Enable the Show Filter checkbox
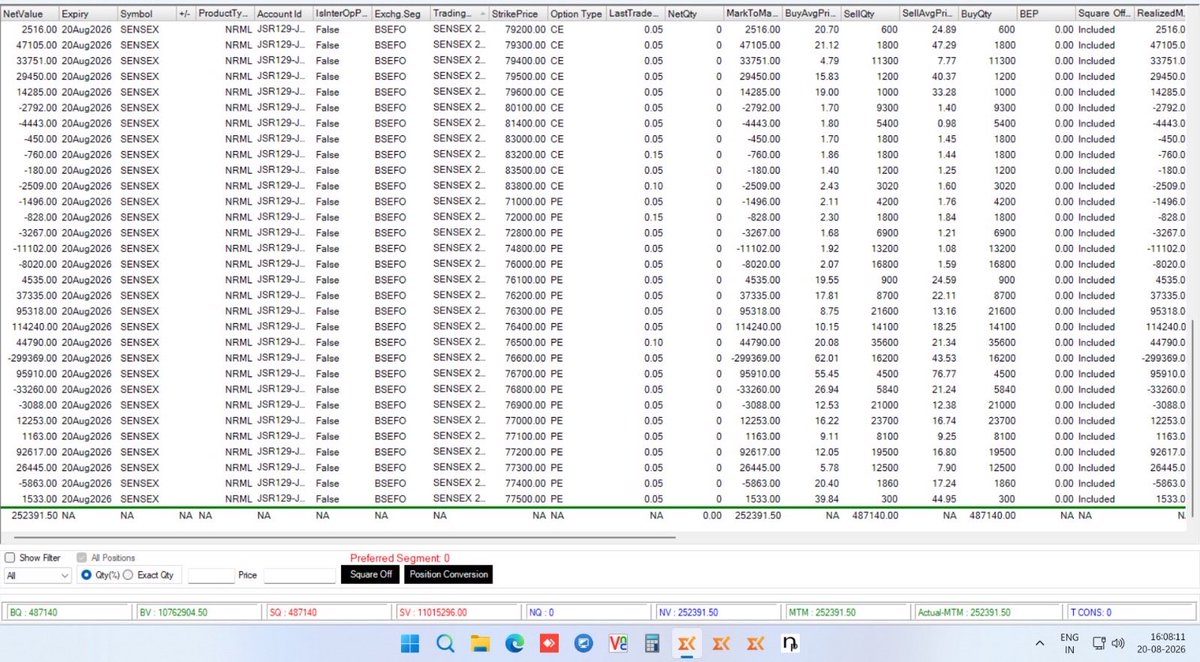Image resolution: width=1200 pixels, height=662 pixels. 10,557
